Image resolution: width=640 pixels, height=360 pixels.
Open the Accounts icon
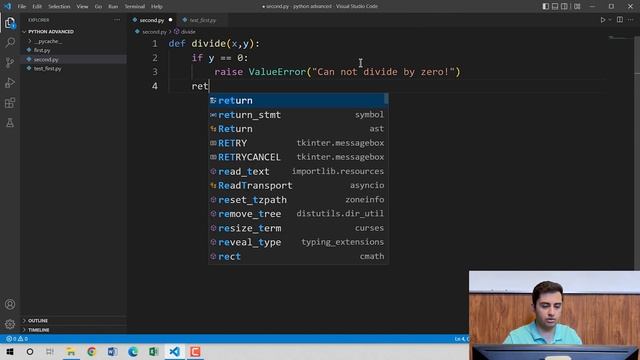[x=10, y=304]
